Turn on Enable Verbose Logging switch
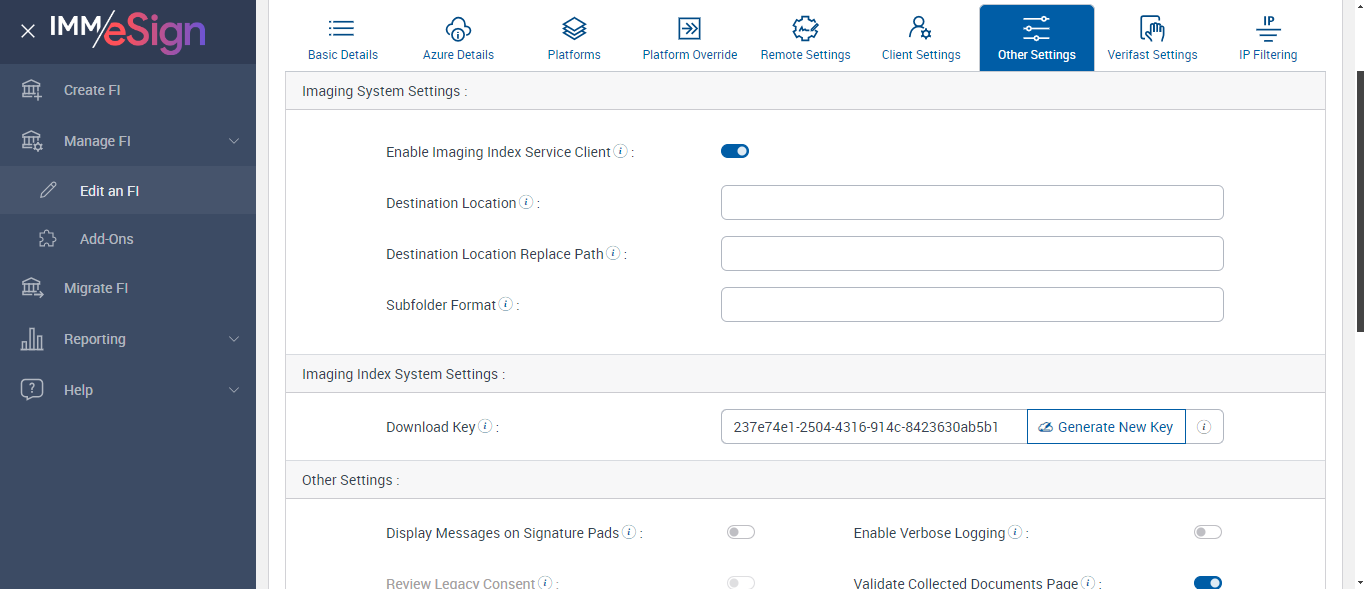This screenshot has width=1366, height=589. [x=1207, y=533]
